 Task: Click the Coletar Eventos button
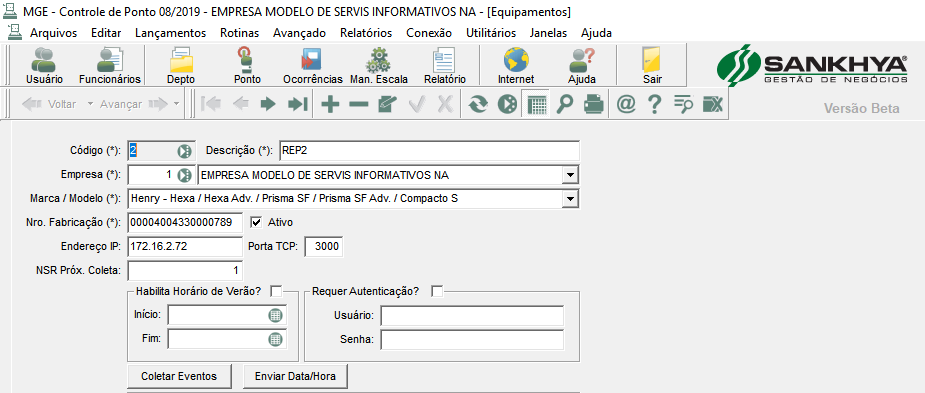pos(179,376)
